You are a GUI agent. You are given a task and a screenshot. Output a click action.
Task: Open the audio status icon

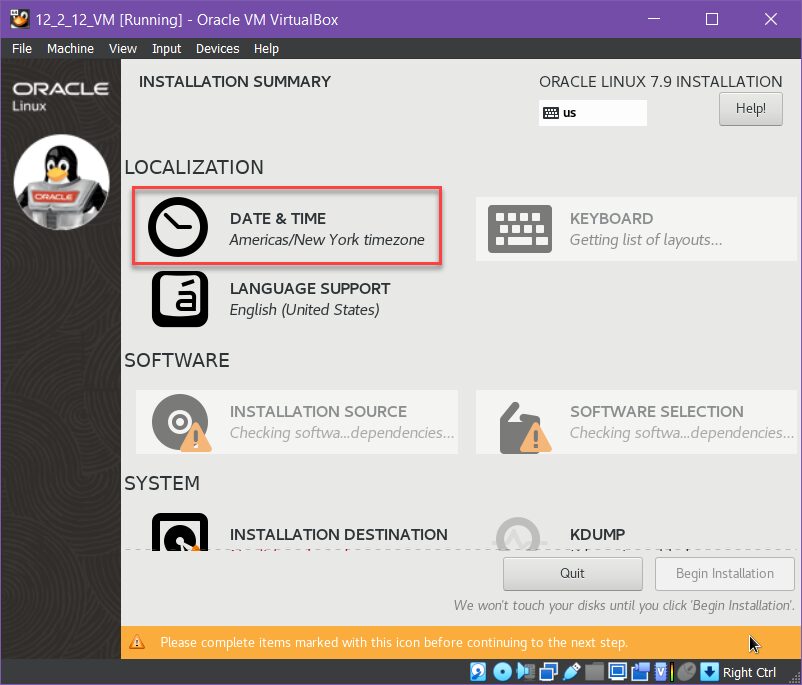point(526,672)
